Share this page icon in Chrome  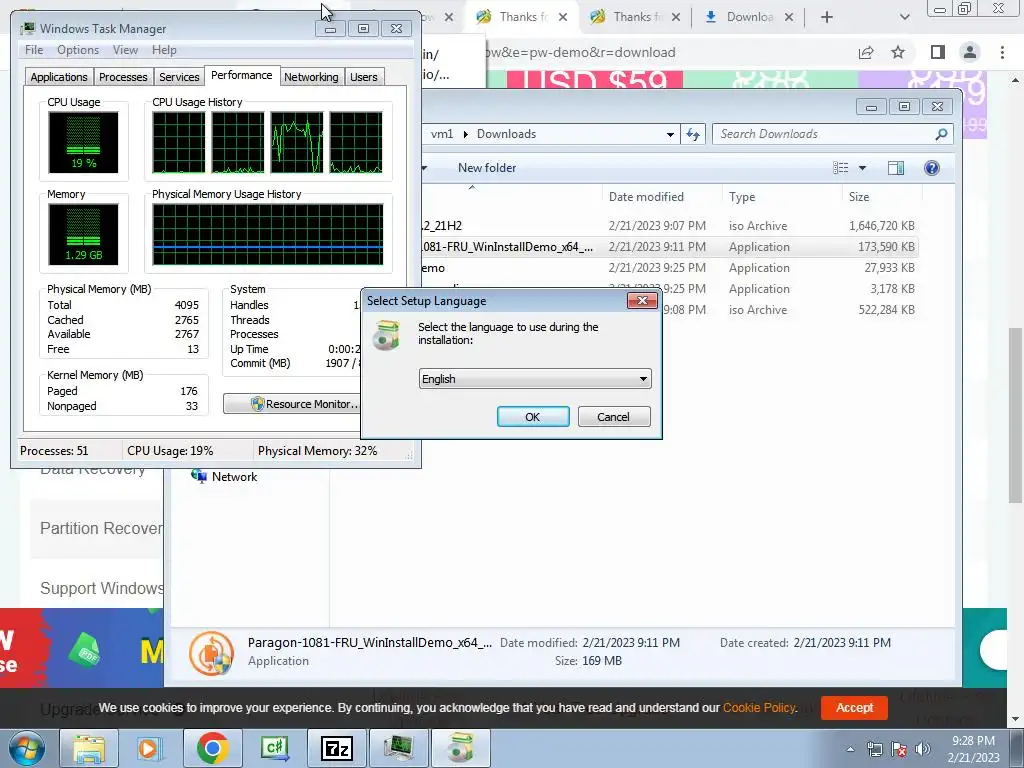pos(866,52)
